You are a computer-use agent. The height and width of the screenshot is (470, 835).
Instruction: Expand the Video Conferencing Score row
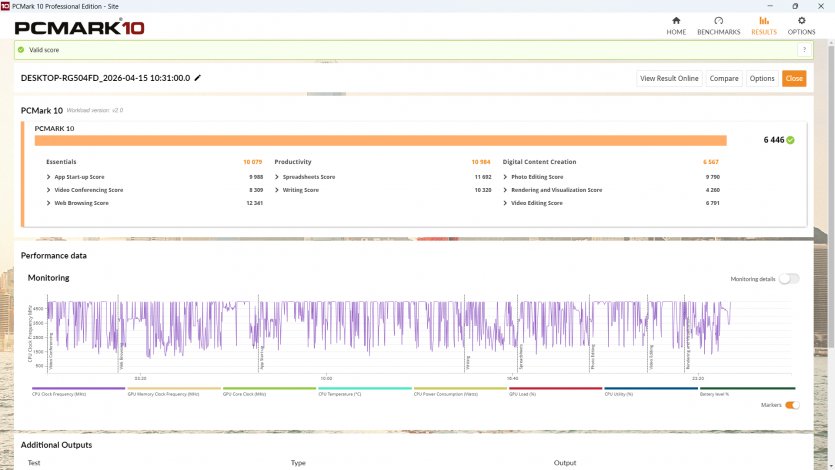pyautogui.click(x=49, y=189)
